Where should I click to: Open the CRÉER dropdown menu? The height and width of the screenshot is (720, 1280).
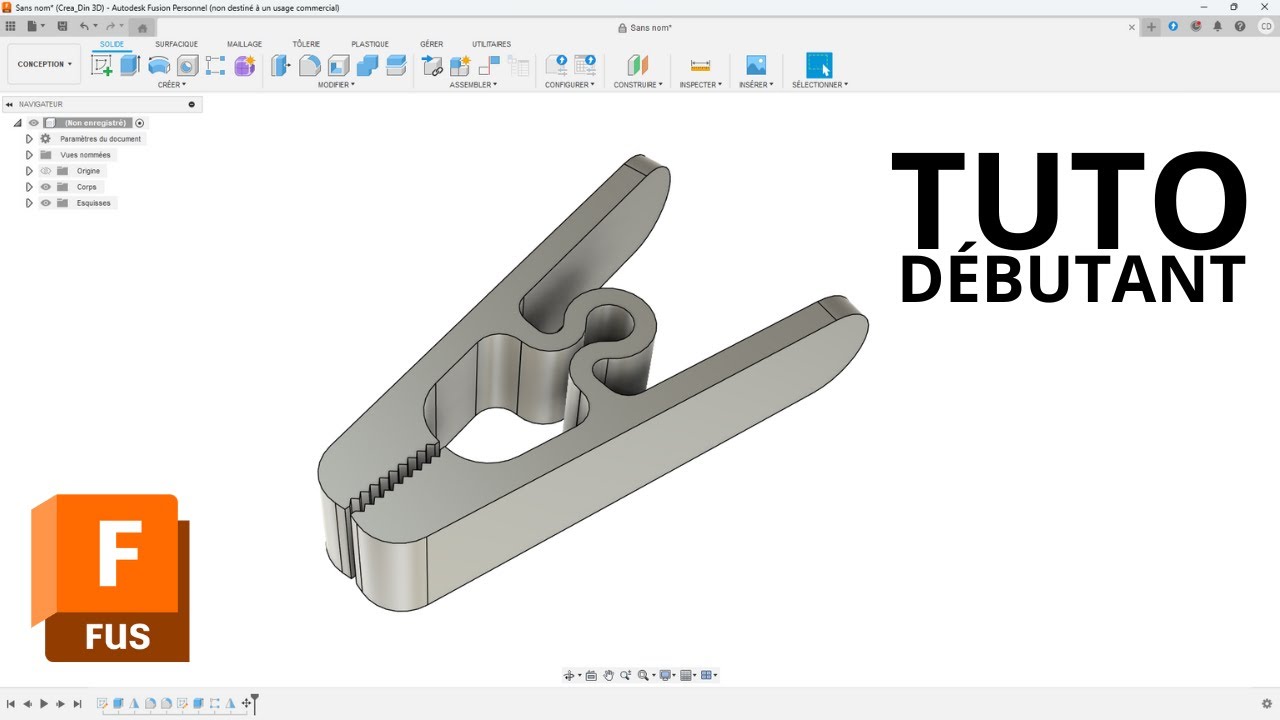[172, 85]
